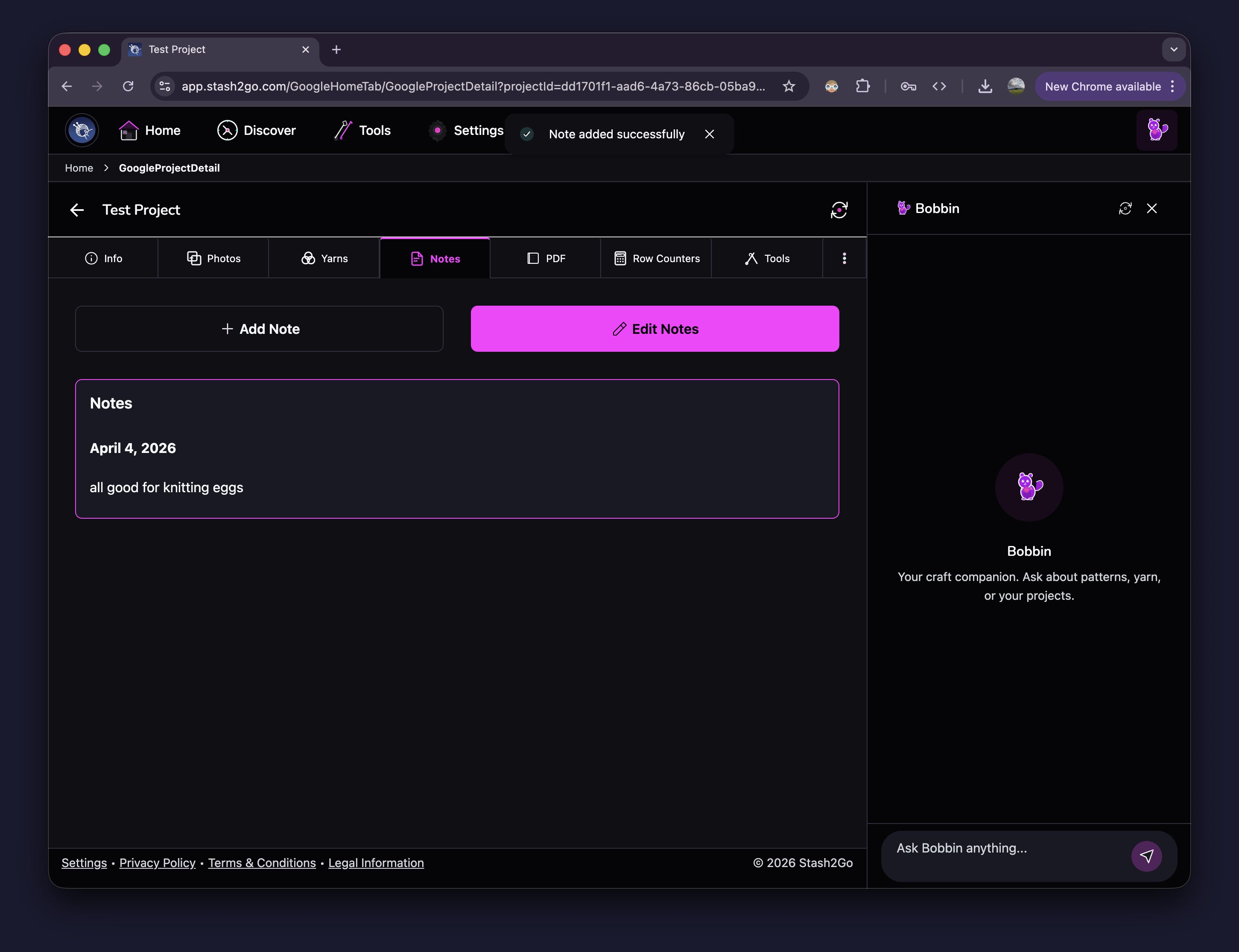The height and width of the screenshot is (952, 1239).
Task: Open Chrome extensions puzzle icon
Action: pyautogui.click(x=862, y=86)
